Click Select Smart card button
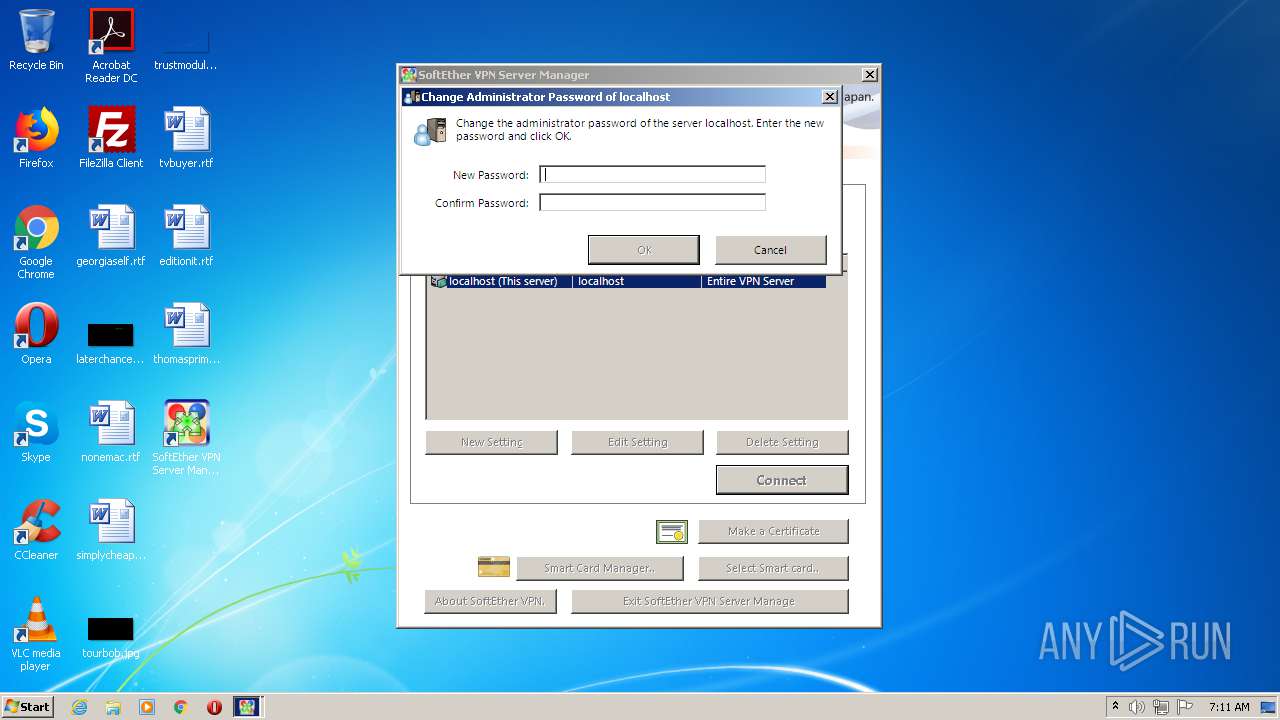The image size is (1280, 720). (773, 568)
